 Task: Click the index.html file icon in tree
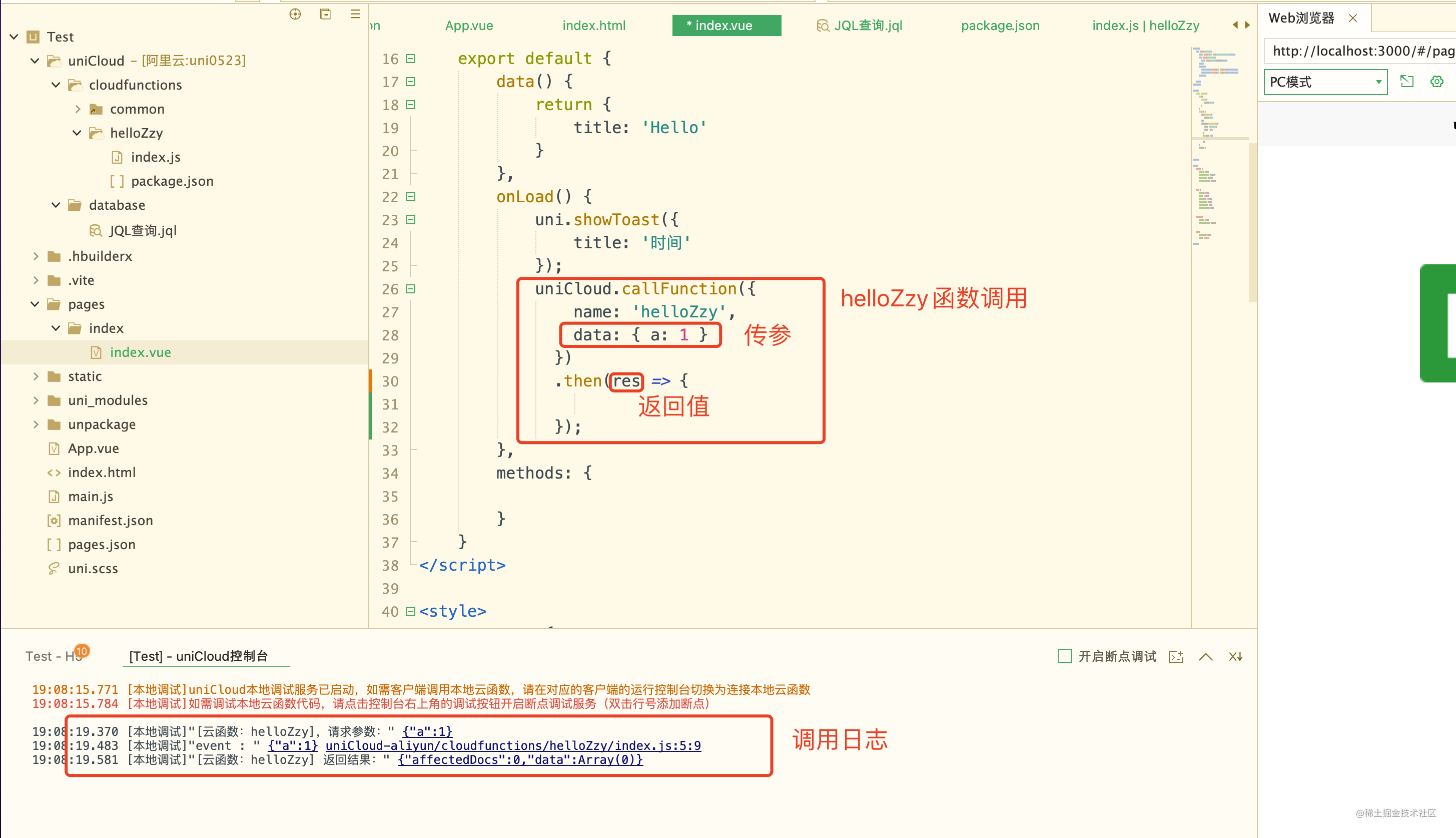54,473
